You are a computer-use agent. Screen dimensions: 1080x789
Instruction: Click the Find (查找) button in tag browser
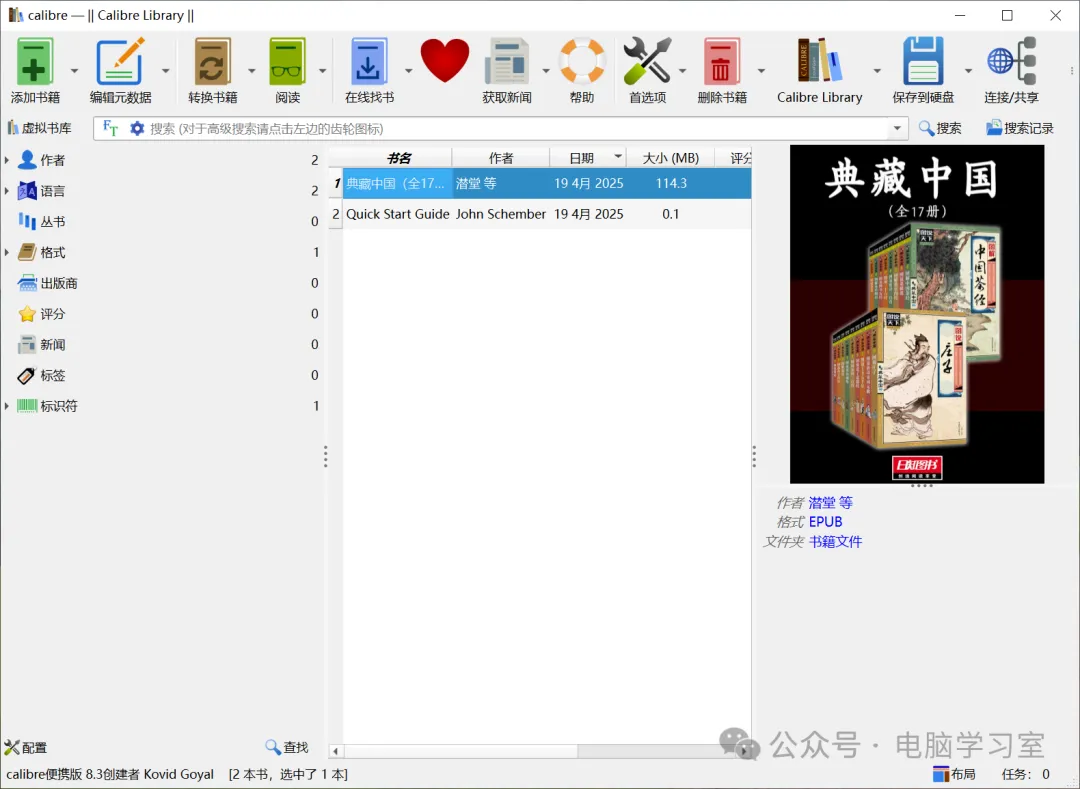(x=287, y=747)
